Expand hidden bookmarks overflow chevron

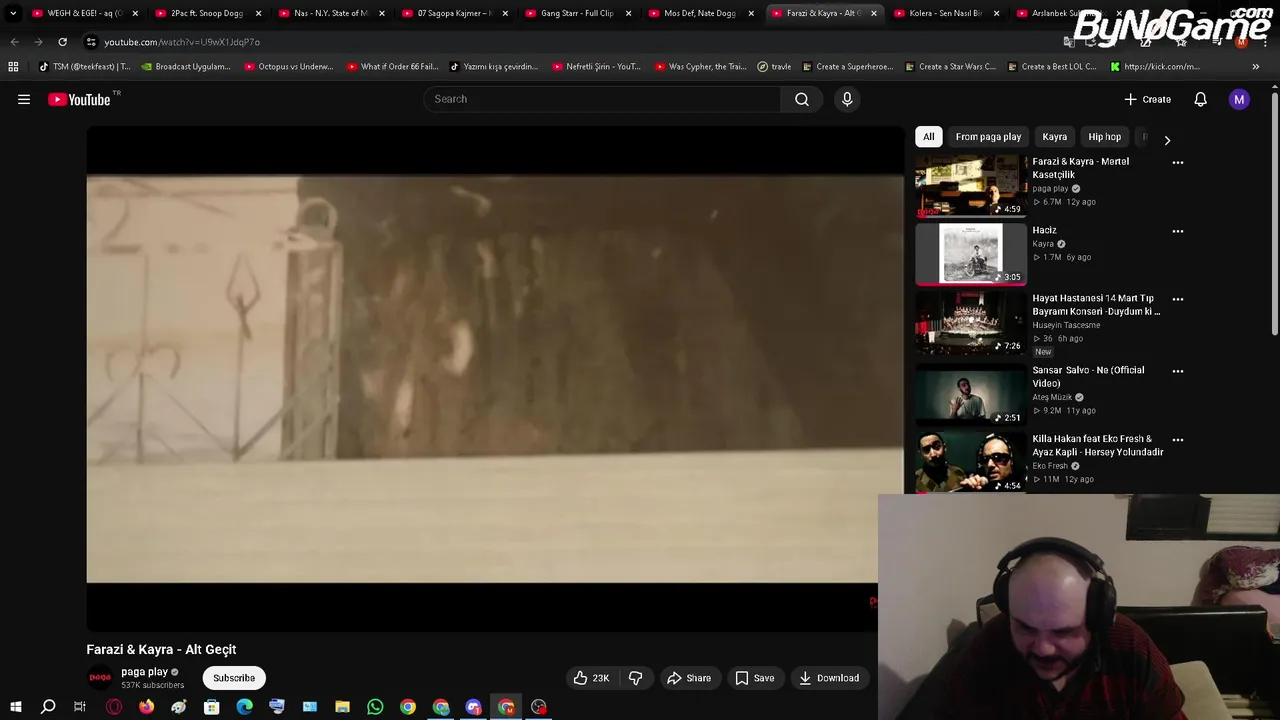tap(1255, 67)
